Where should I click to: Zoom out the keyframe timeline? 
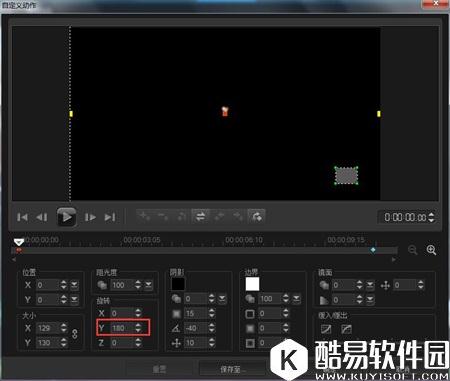click(413, 250)
